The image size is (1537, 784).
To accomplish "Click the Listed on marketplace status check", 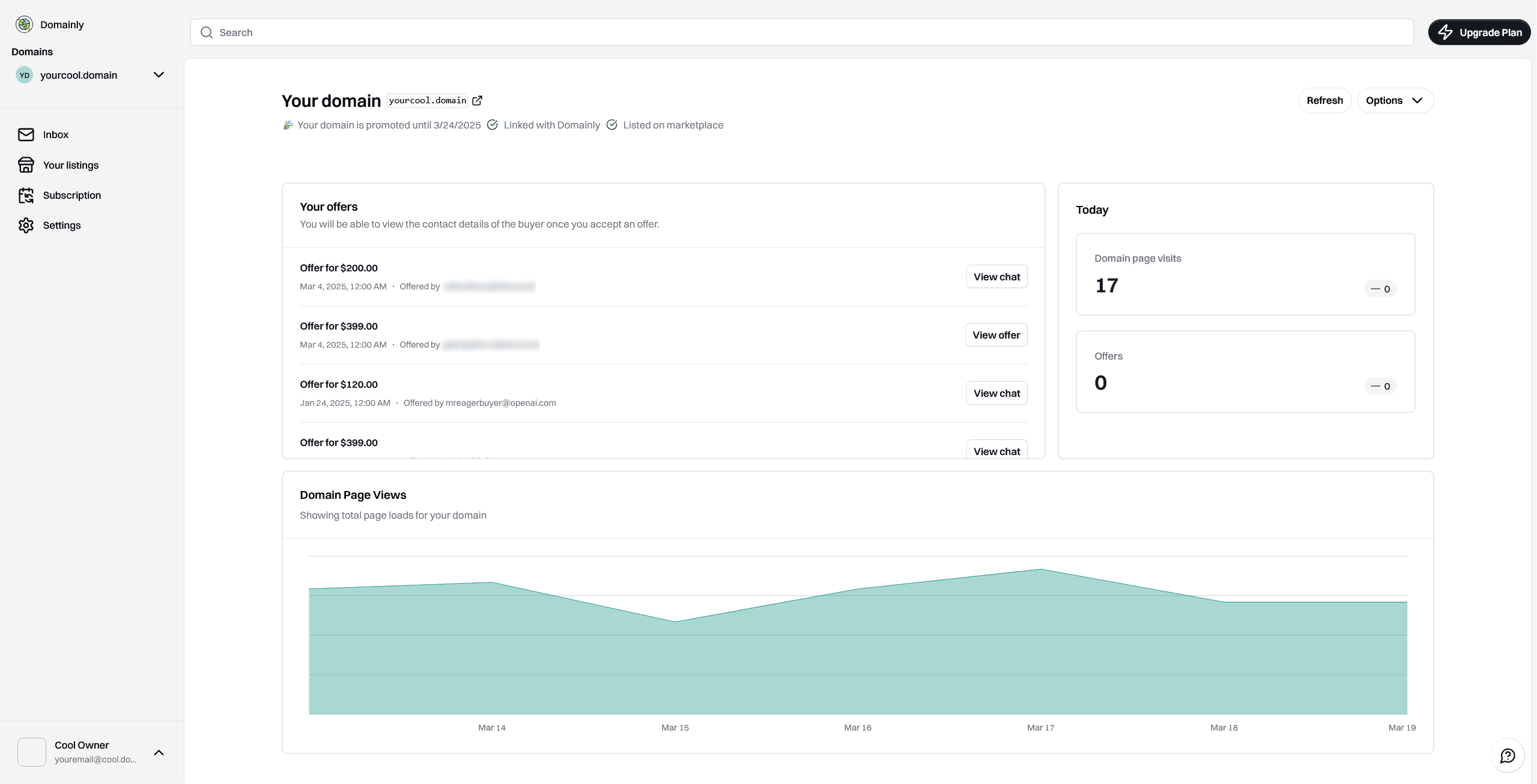I will point(612,125).
